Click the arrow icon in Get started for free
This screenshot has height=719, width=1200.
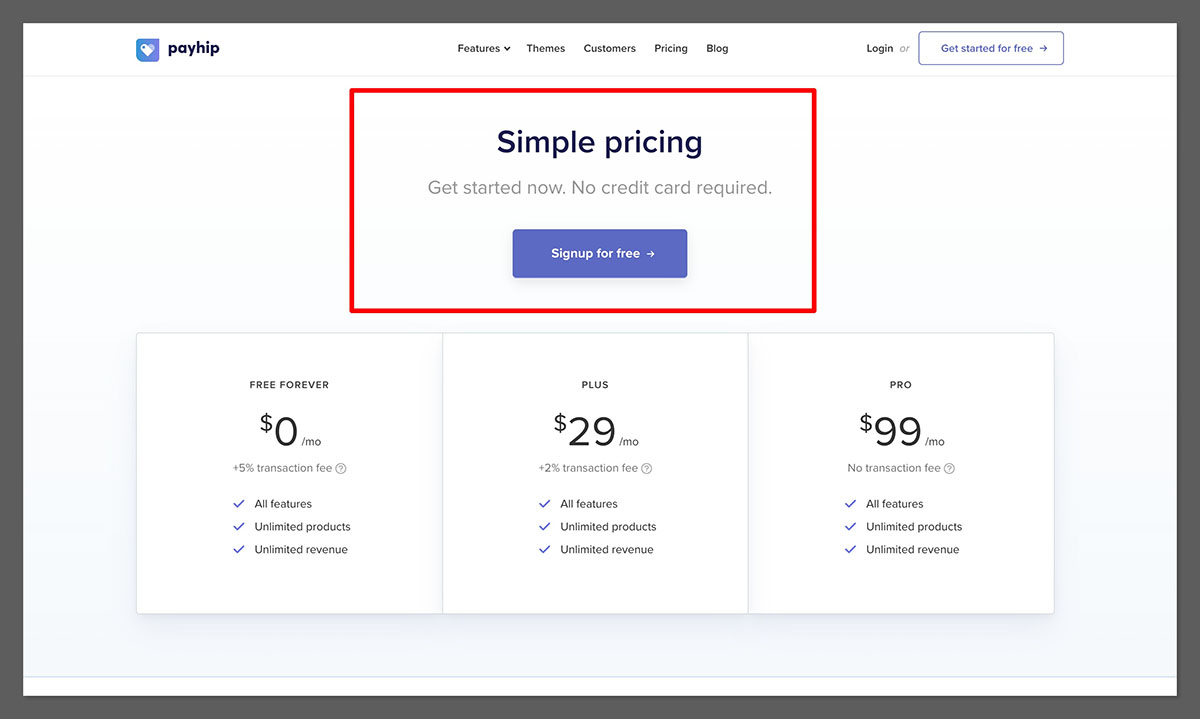1046,48
